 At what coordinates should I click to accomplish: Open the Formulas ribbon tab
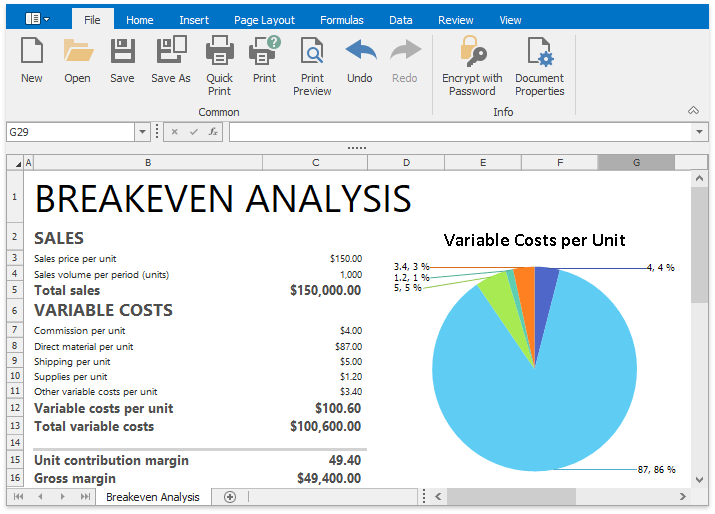[342, 20]
